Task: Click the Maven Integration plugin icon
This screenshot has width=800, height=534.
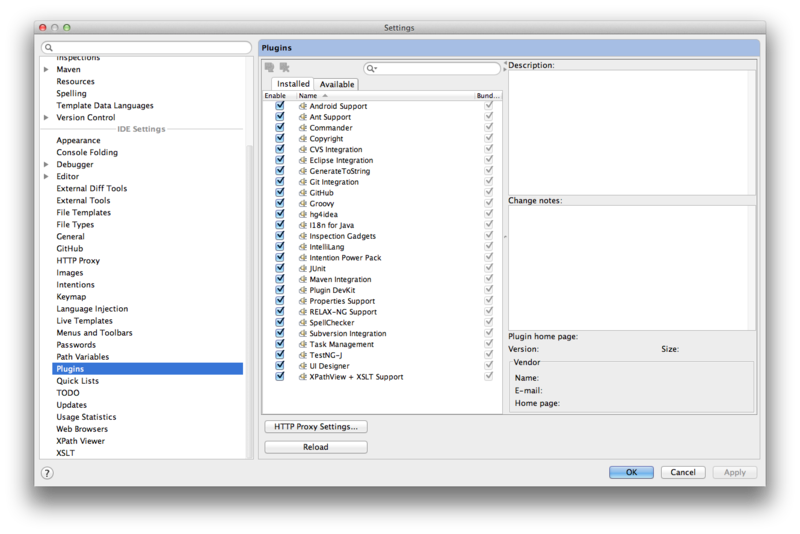Action: click(x=303, y=279)
